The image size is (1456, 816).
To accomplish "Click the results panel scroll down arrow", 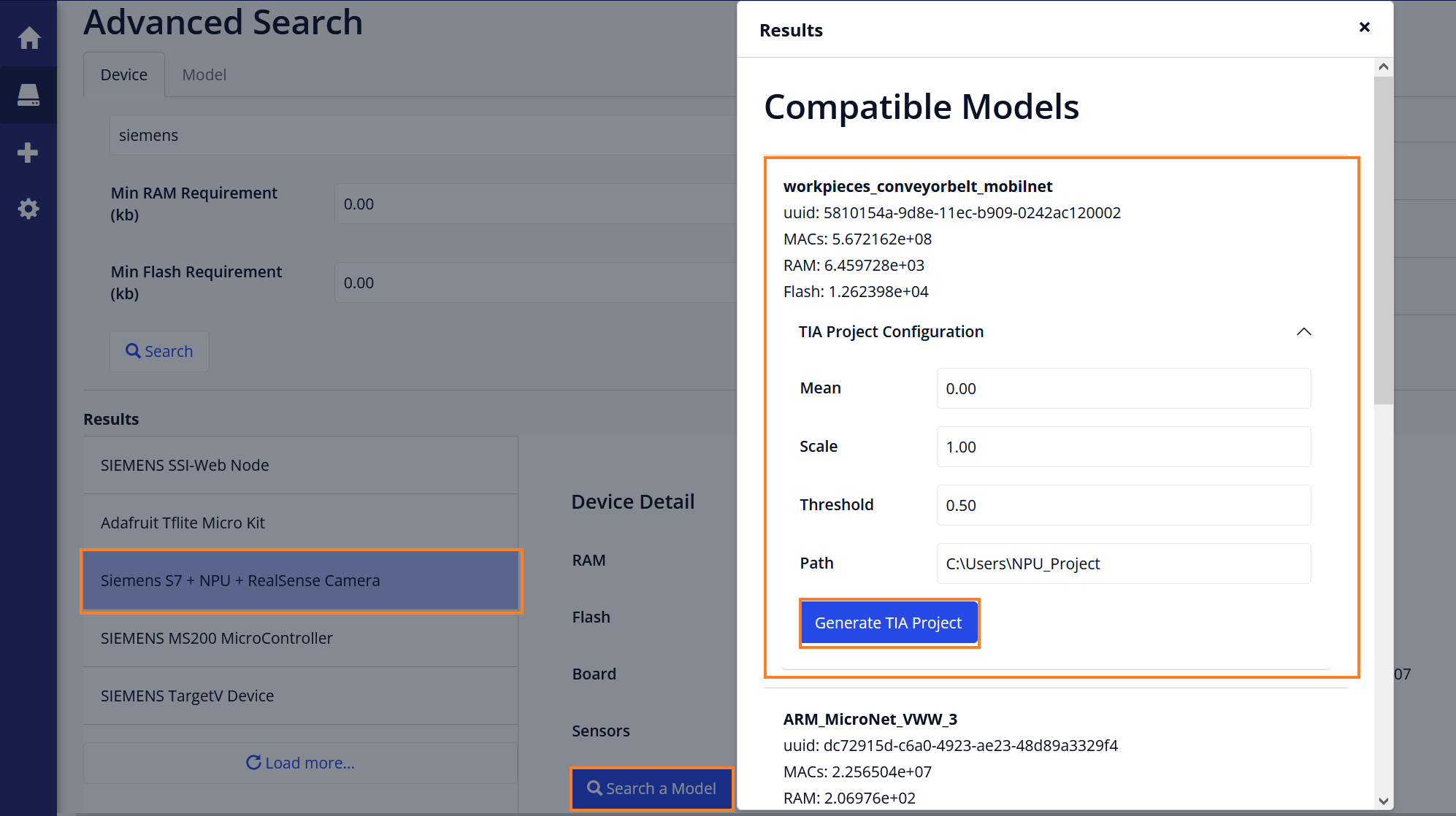I will click(x=1383, y=801).
